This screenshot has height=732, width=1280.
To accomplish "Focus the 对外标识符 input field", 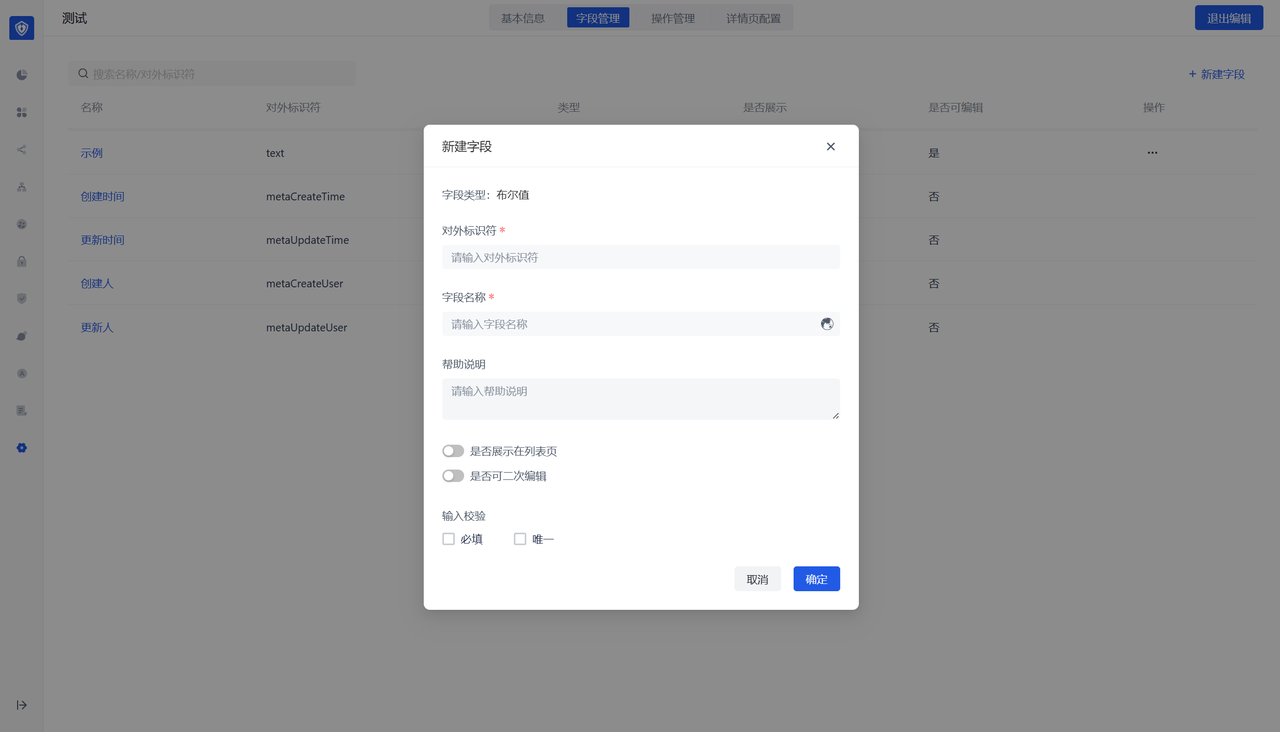I will (640, 257).
